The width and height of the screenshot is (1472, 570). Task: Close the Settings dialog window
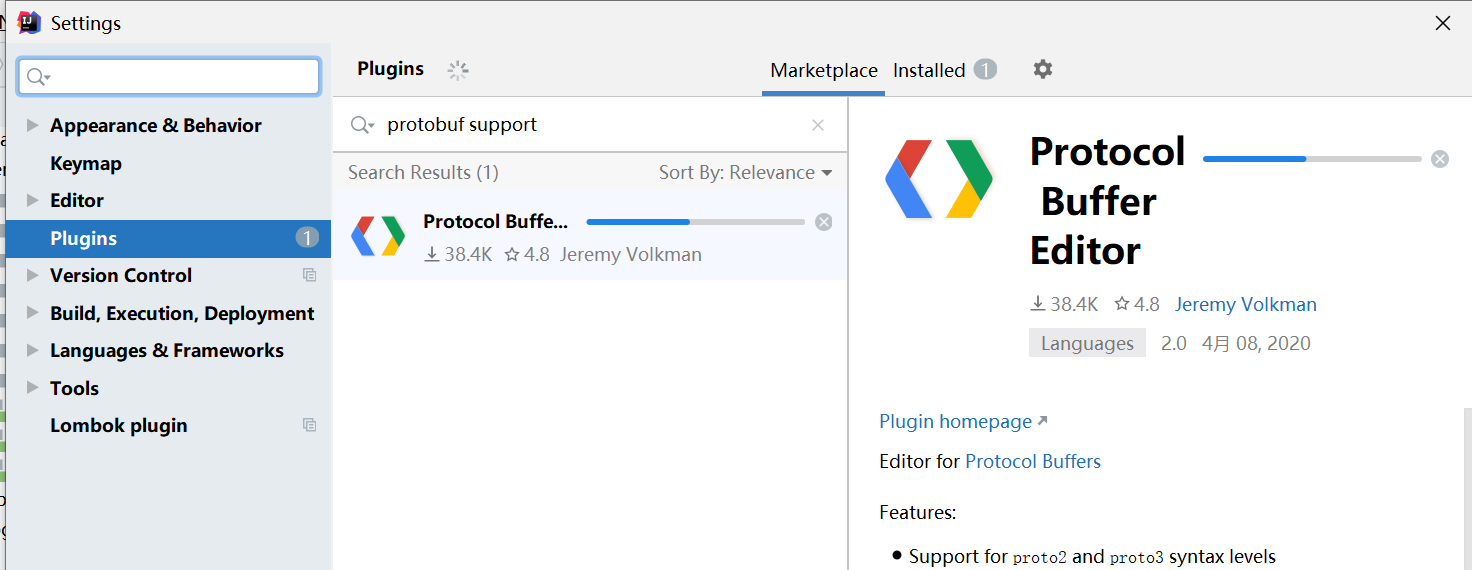(x=1443, y=23)
